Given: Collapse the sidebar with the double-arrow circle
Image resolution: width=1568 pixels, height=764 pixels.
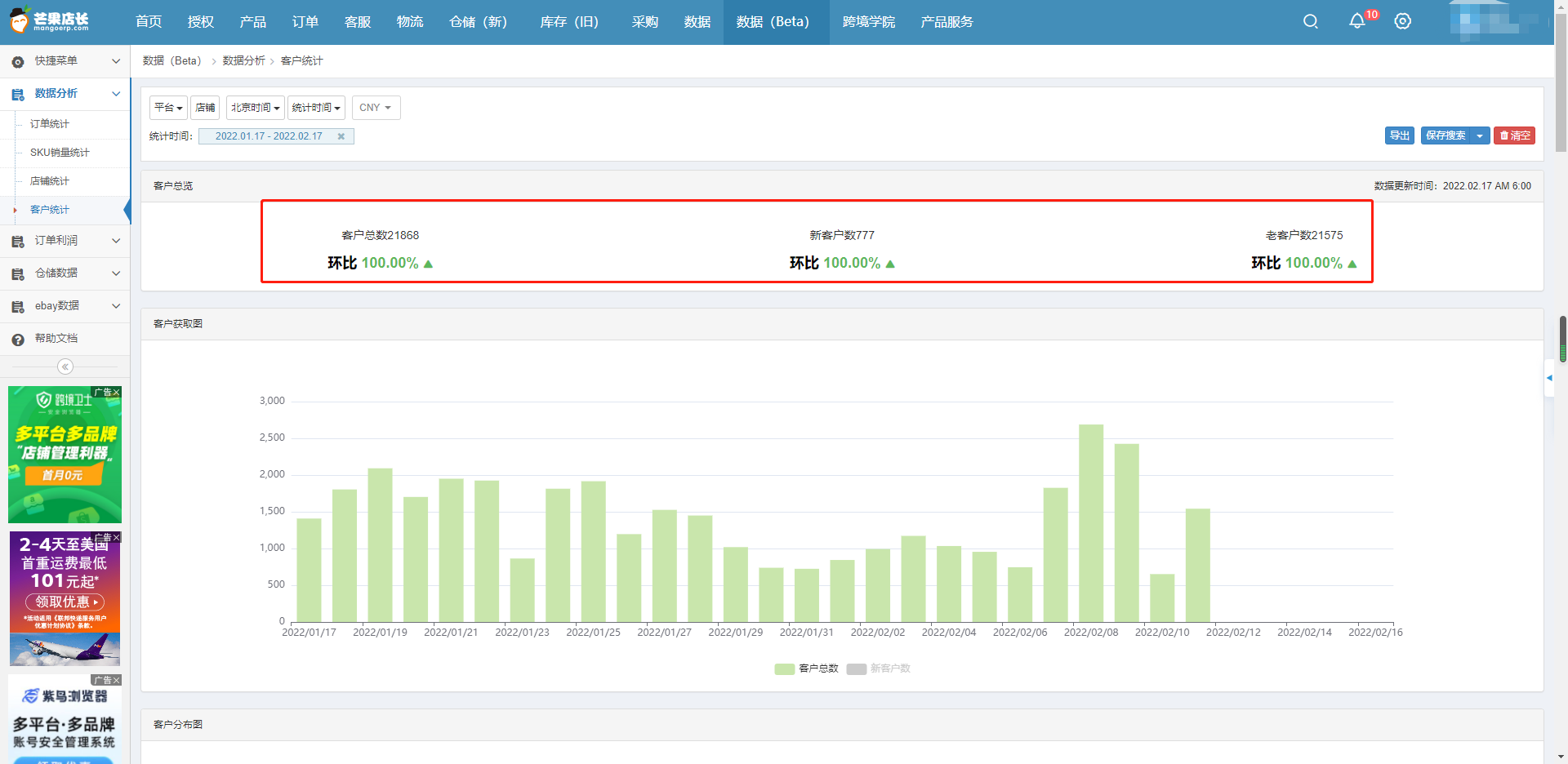Looking at the screenshot, I should tap(65, 366).
